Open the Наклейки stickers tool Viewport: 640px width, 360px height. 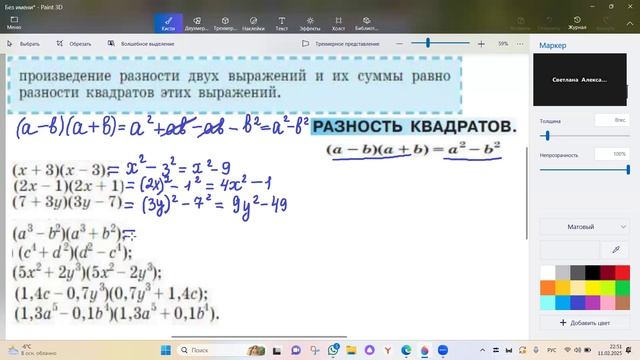tap(253, 23)
